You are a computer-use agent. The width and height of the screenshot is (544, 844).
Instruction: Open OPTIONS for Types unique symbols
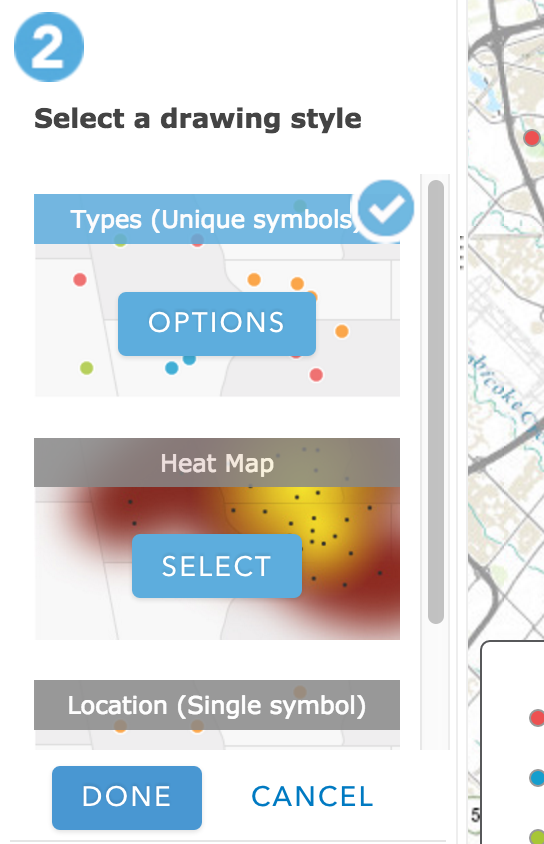coord(217,323)
